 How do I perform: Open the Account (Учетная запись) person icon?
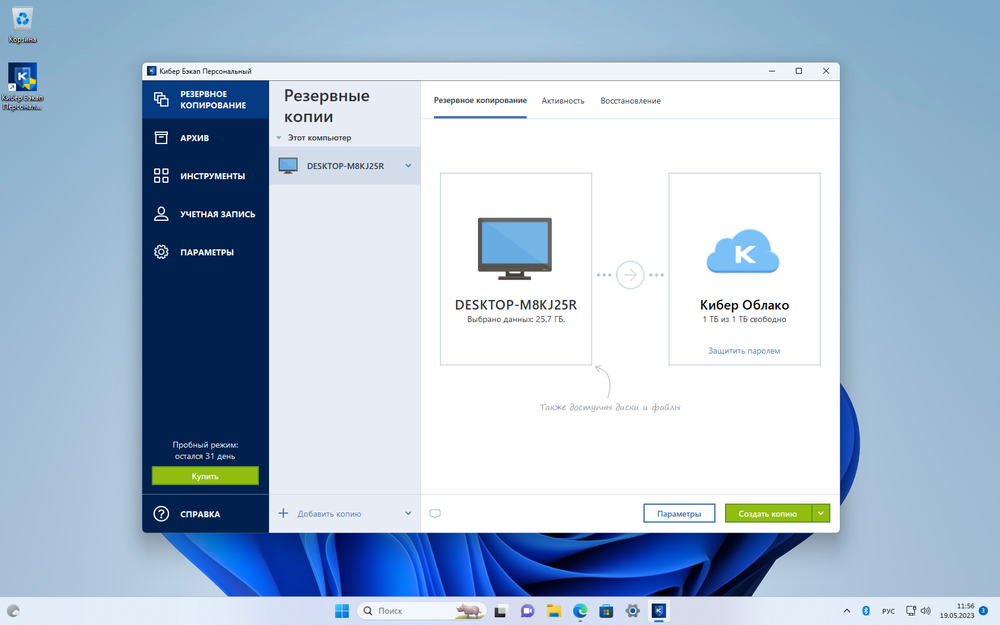coord(161,214)
